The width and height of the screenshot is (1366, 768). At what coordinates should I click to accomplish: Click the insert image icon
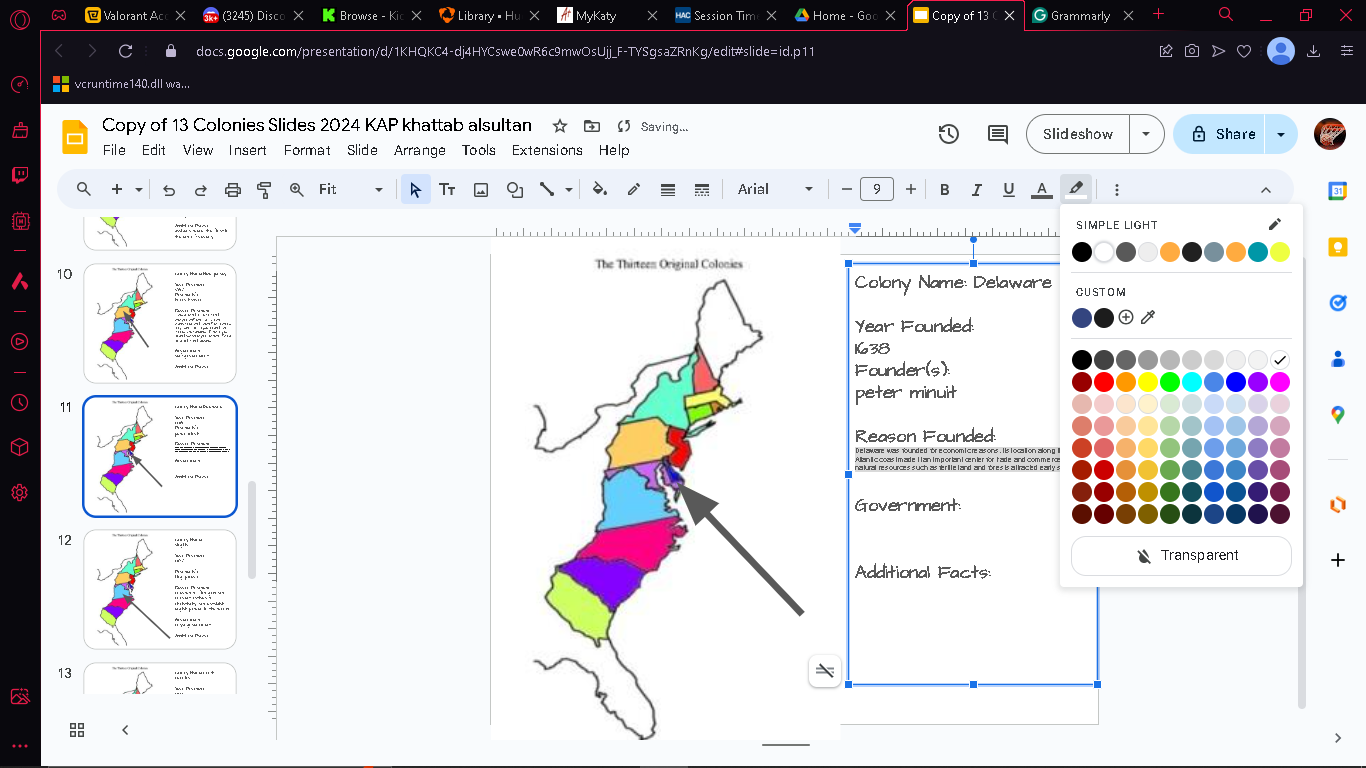coord(481,189)
